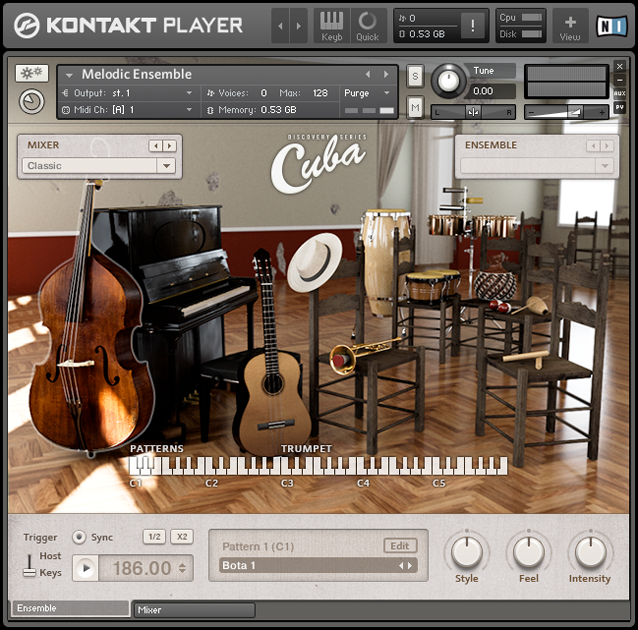Toggle half-tempo 1/2 button

(154, 537)
